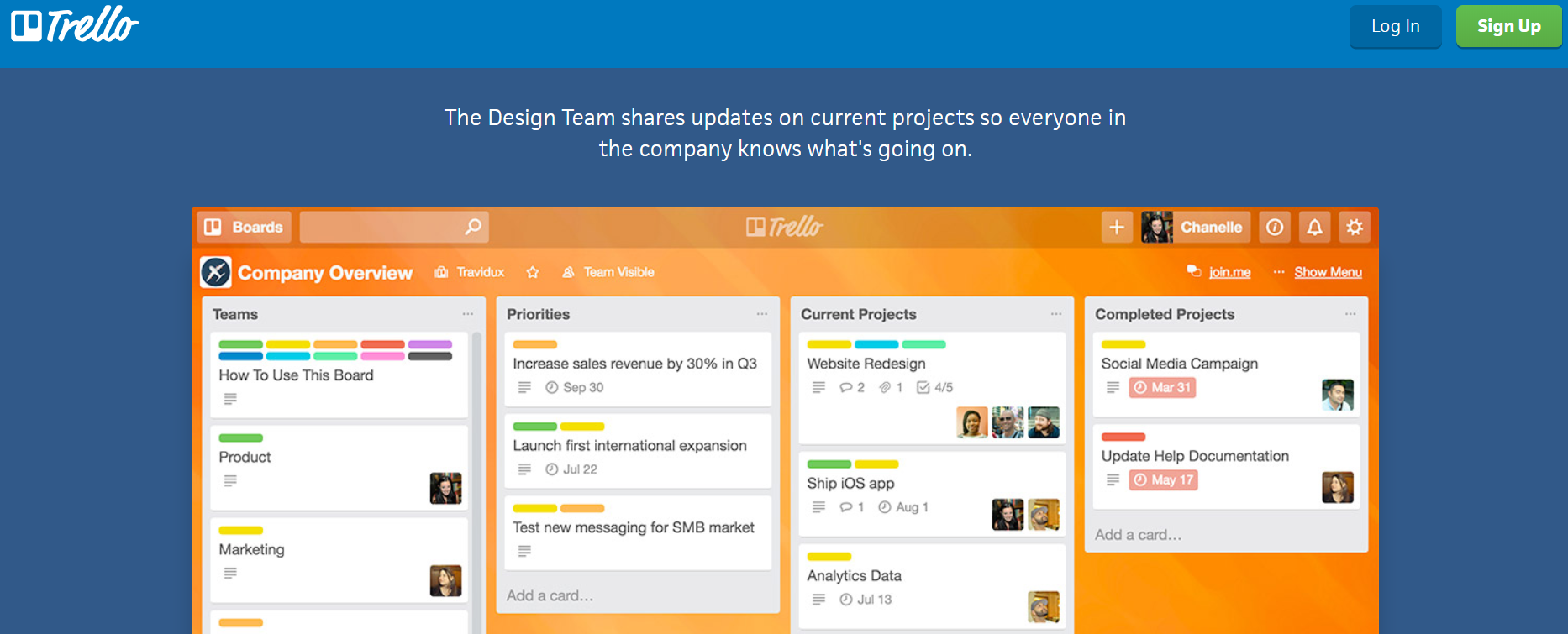This screenshot has width=1568, height=634.
Task: Click the information icon in the board header
Action: click(1275, 227)
